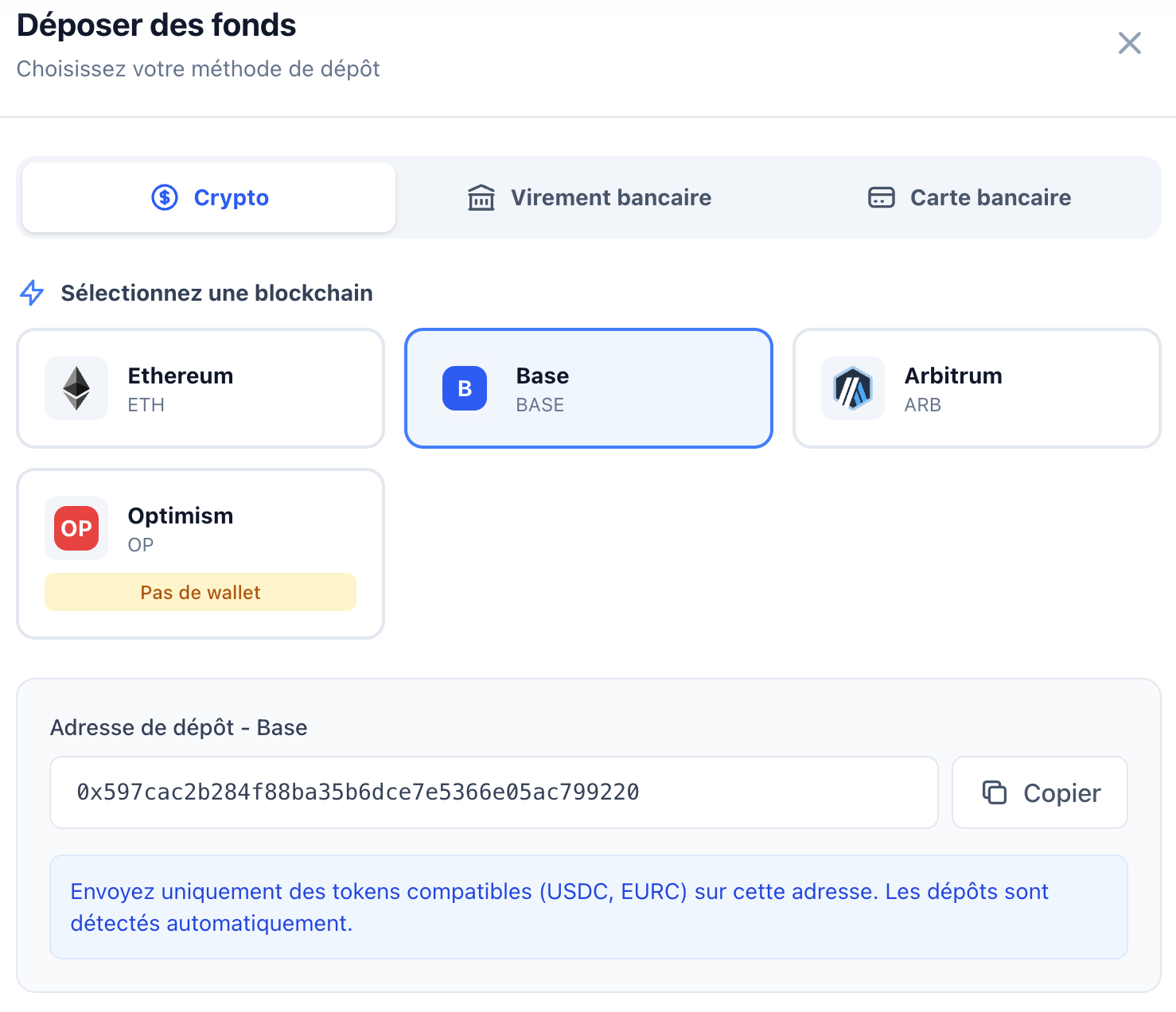Switch to the Virement bancaire tab

coord(590,197)
